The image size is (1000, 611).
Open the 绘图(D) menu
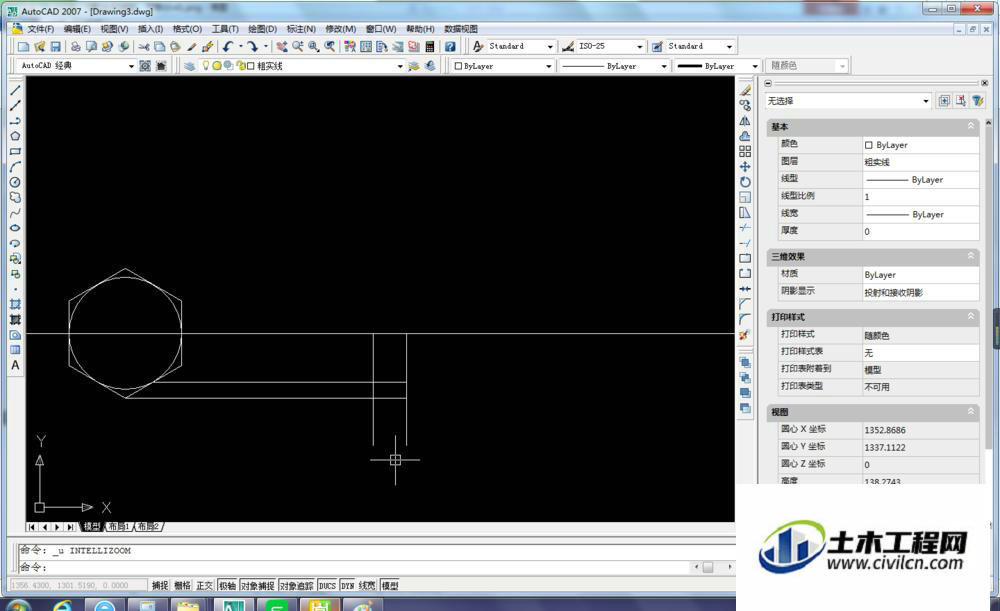[x=262, y=29]
